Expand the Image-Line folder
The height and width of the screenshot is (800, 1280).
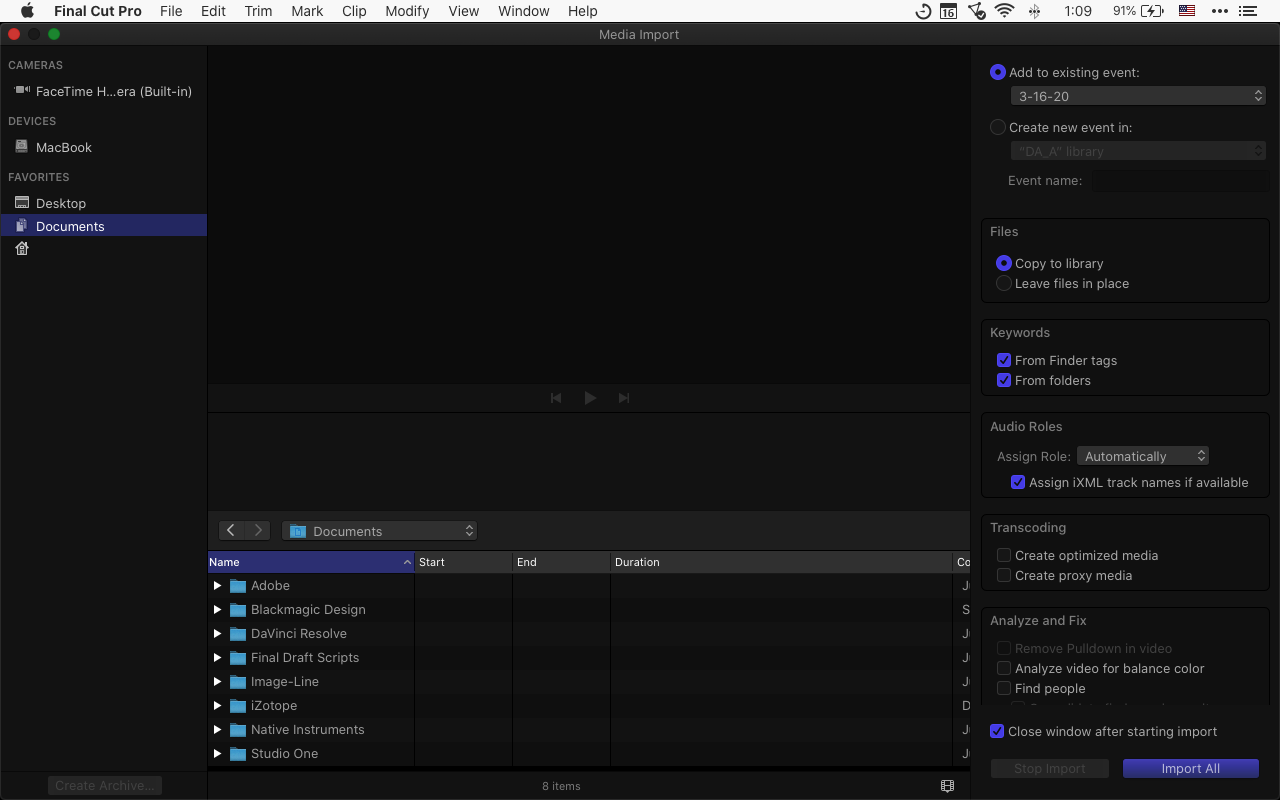tap(217, 682)
